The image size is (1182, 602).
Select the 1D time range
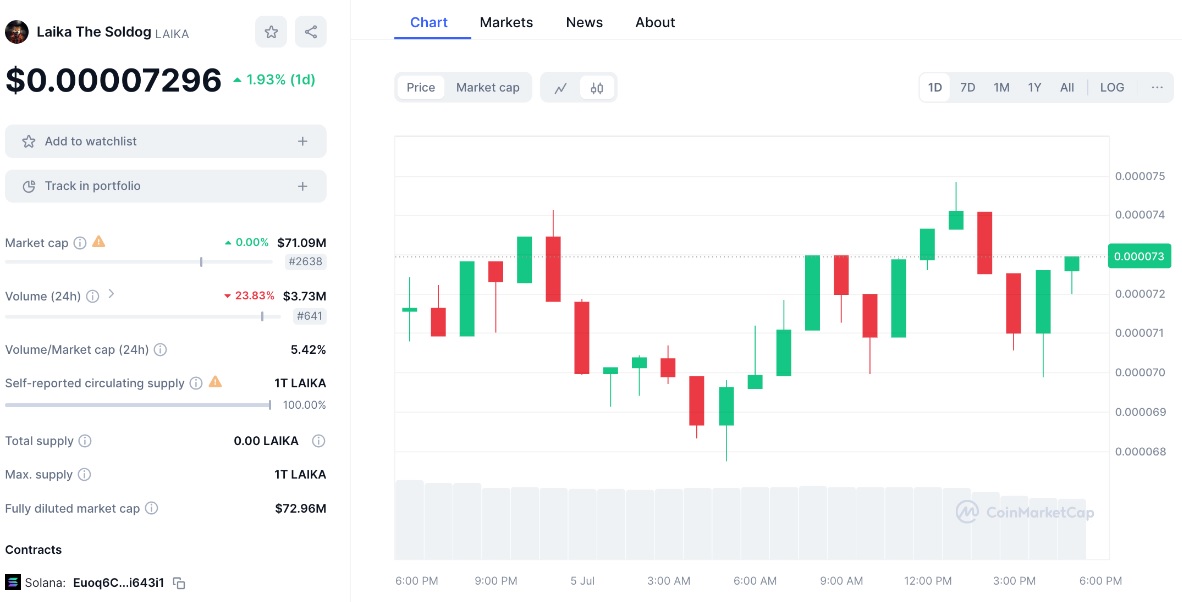coord(935,87)
